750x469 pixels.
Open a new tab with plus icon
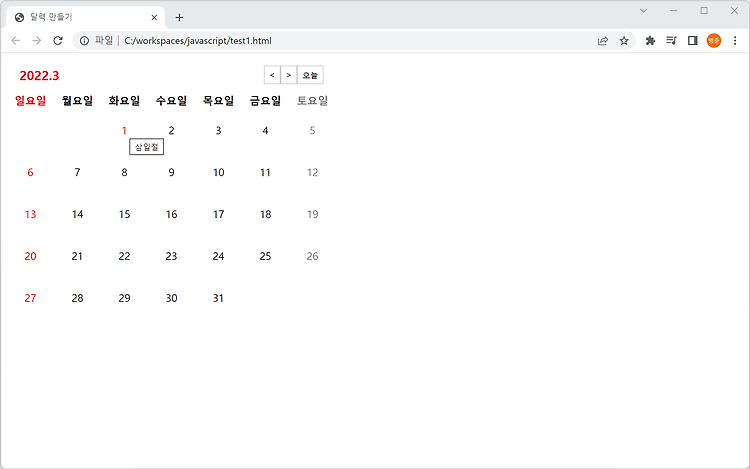(x=179, y=18)
